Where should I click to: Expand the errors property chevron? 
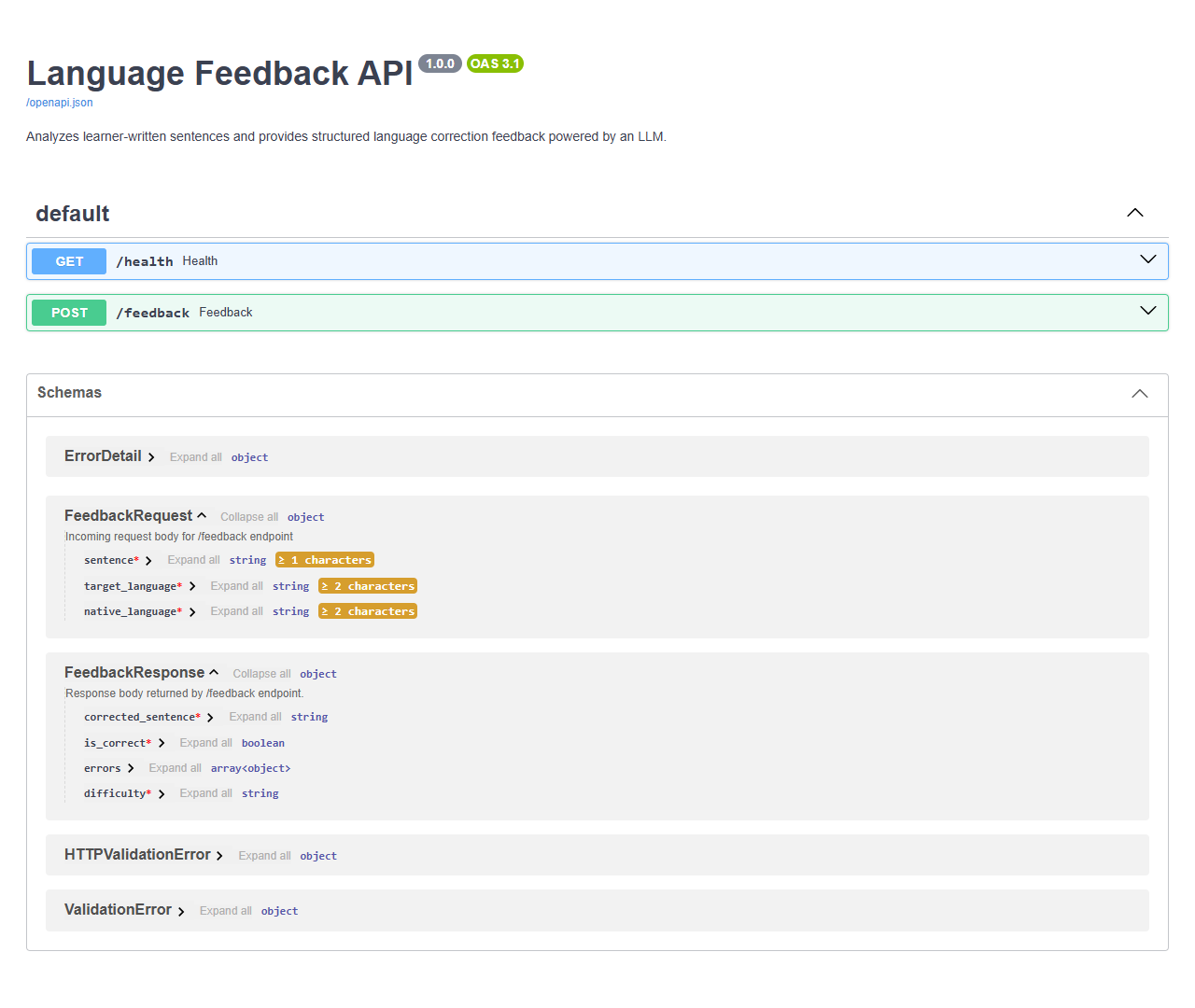click(131, 768)
